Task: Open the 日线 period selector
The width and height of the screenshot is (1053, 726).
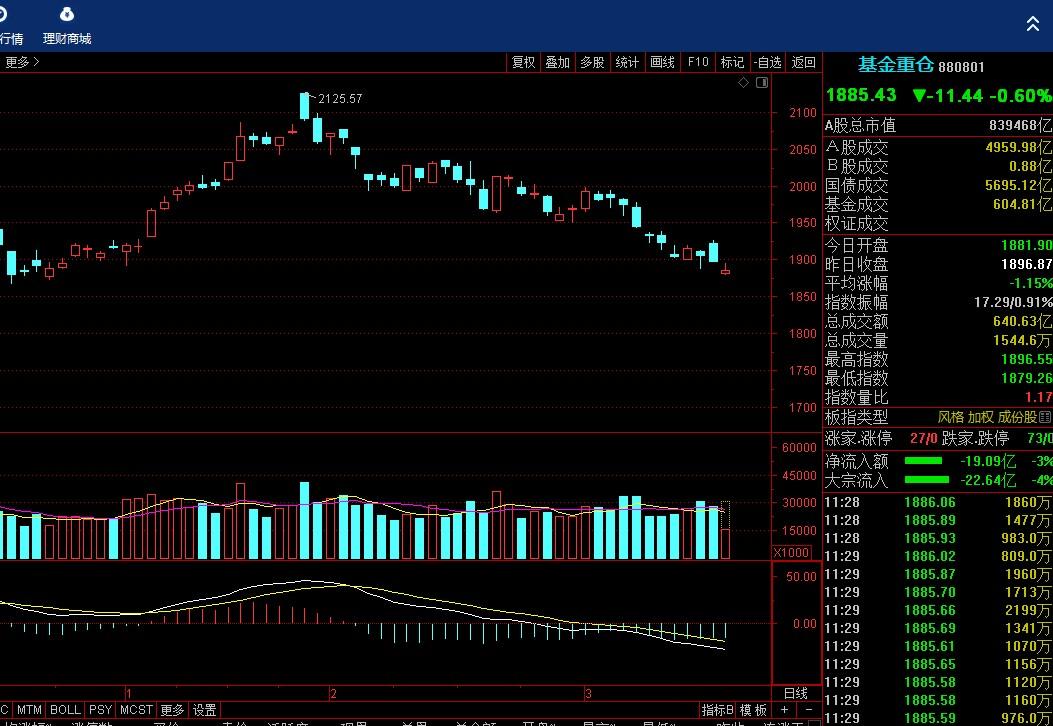Action: [795, 693]
